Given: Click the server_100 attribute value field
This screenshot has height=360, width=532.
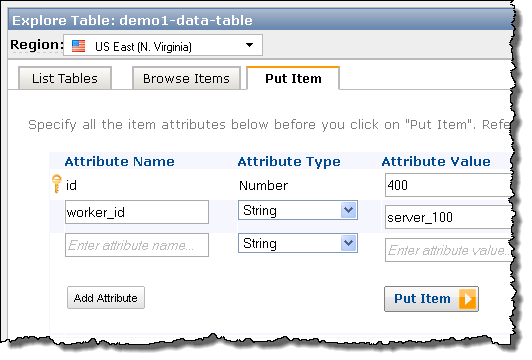Looking at the screenshot, I should [x=449, y=217].
